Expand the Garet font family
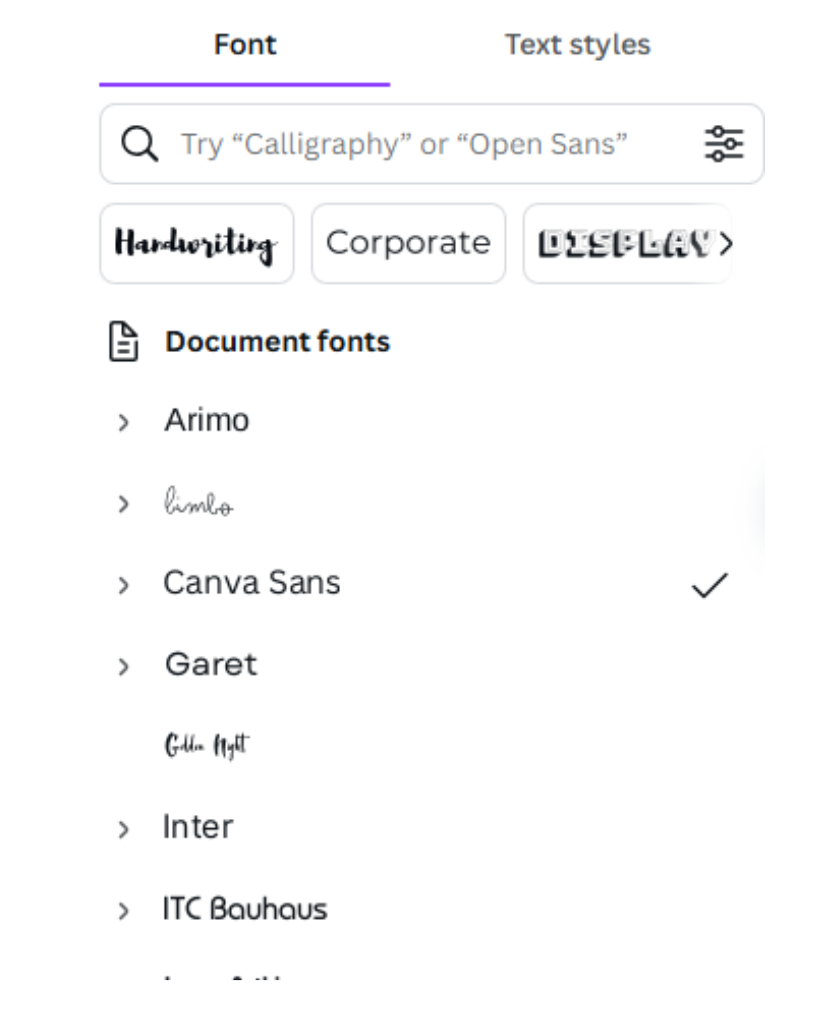Image resolution: width=840 pixels, height=1032 pixels. [x=124, y=667]
